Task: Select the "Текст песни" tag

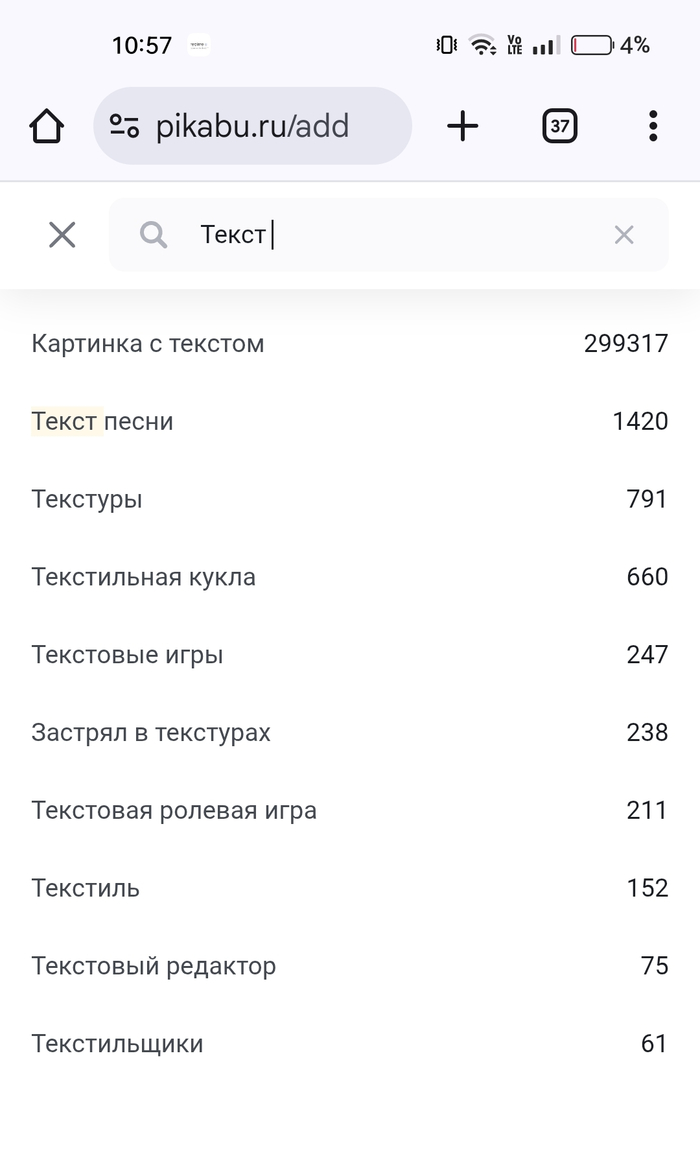Action: point(102,422)
